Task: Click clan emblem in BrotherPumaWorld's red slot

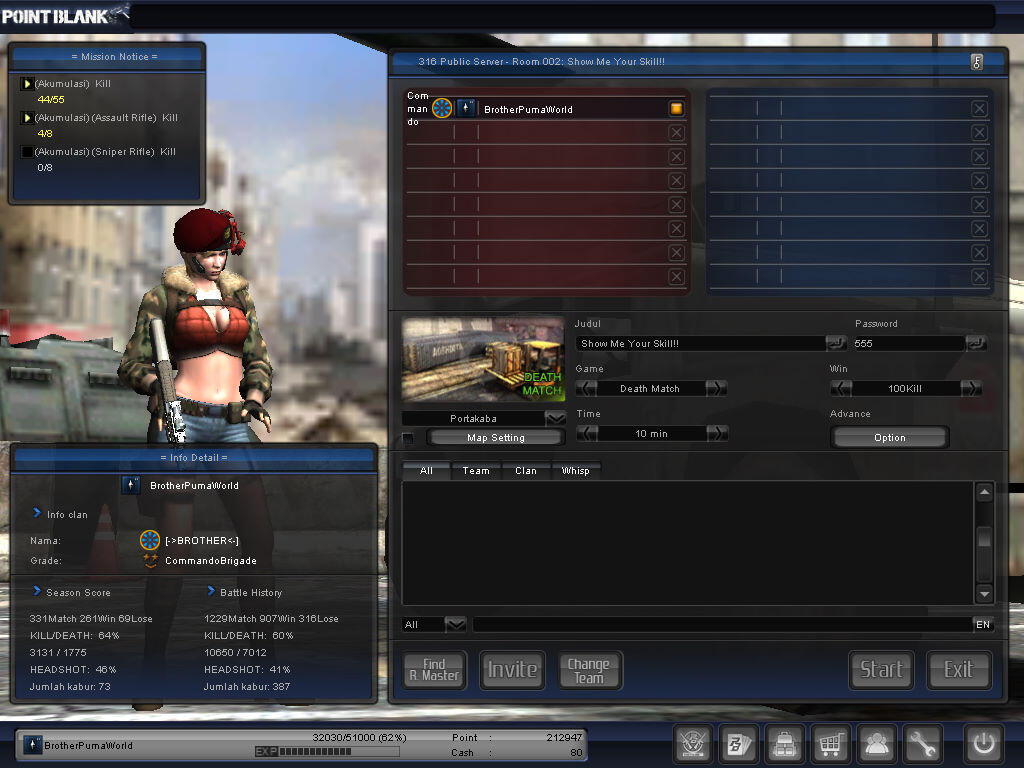Action: pyautogui.click(x=442, y=108)
